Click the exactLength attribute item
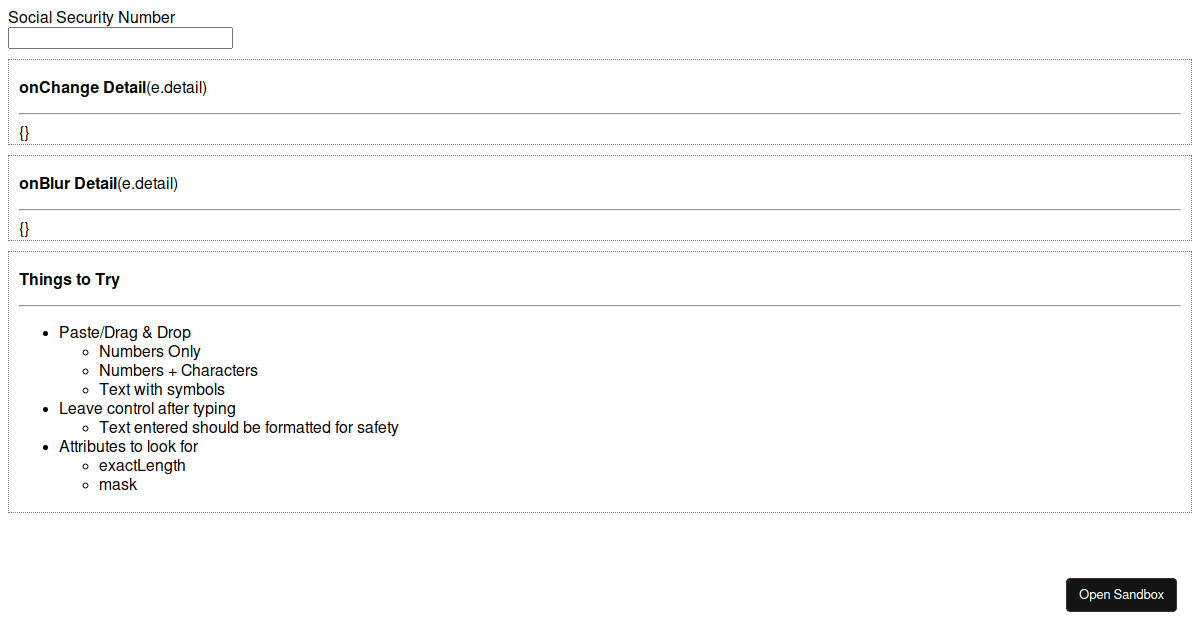Image resolution: width=1200 pixels, height=630 pixels. (x=142, y=465)
